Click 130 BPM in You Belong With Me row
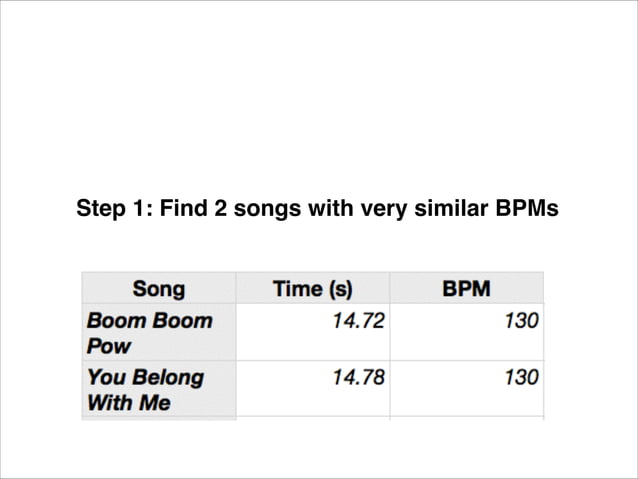The image size is (638, 479). (x=522, y=377)
